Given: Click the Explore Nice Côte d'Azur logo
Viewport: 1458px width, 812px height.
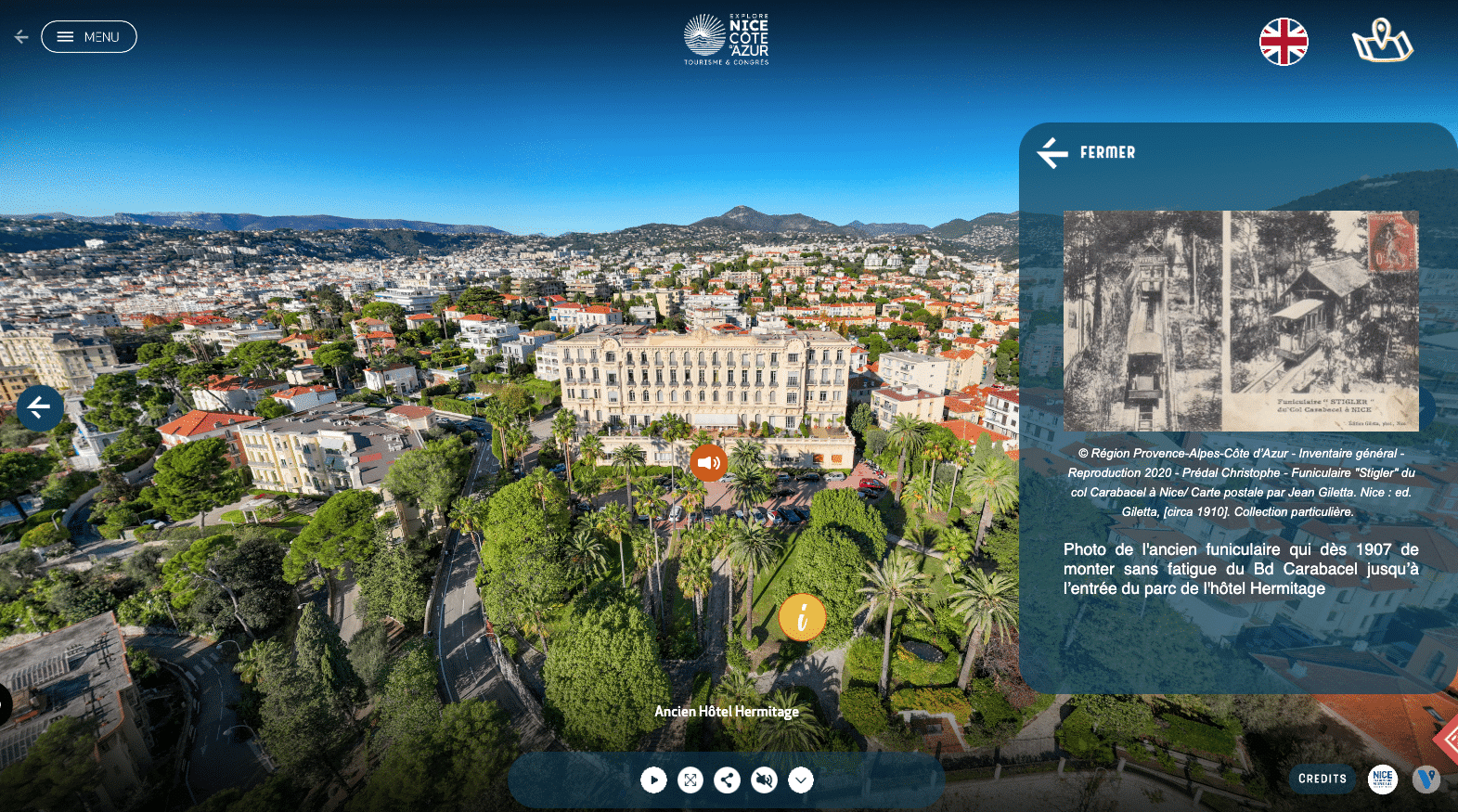Looking at the screenshot, I should [727, 40].
